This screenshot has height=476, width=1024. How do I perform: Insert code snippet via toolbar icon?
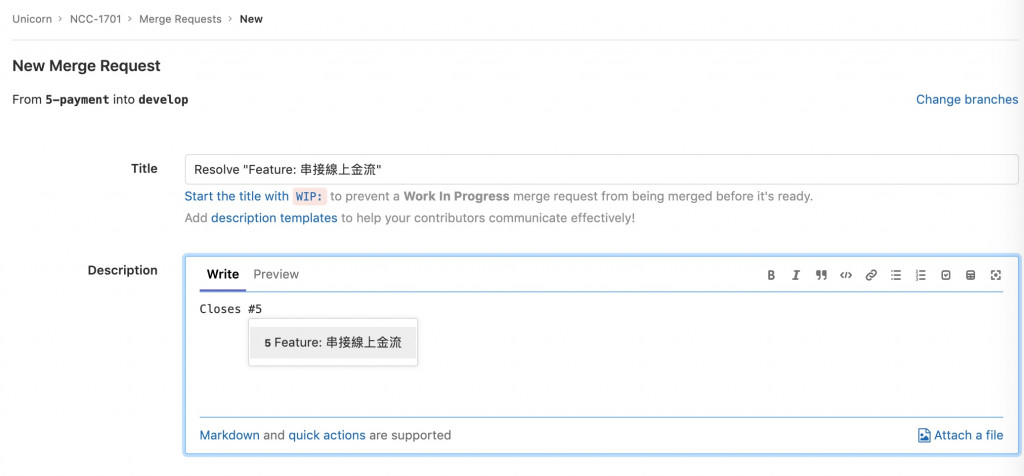pyautogui.click(x=846, y=275)
